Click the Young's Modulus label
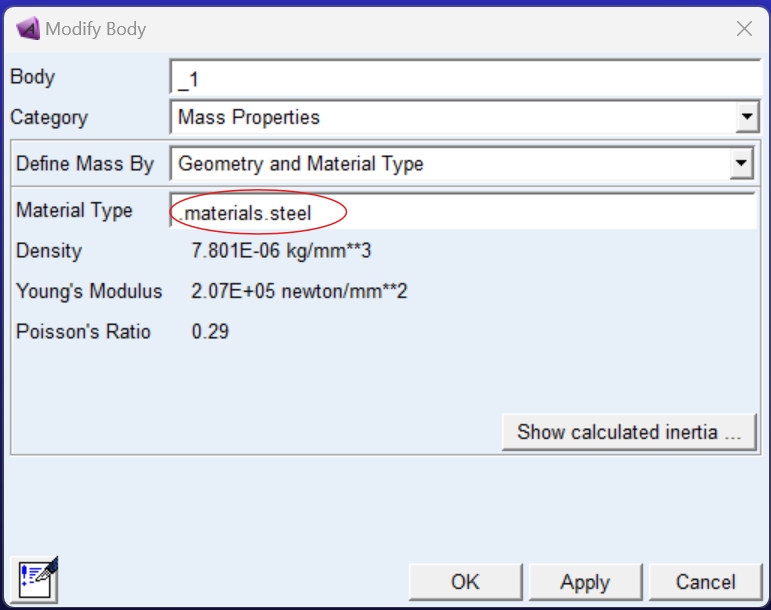 [x=89, y=291]
